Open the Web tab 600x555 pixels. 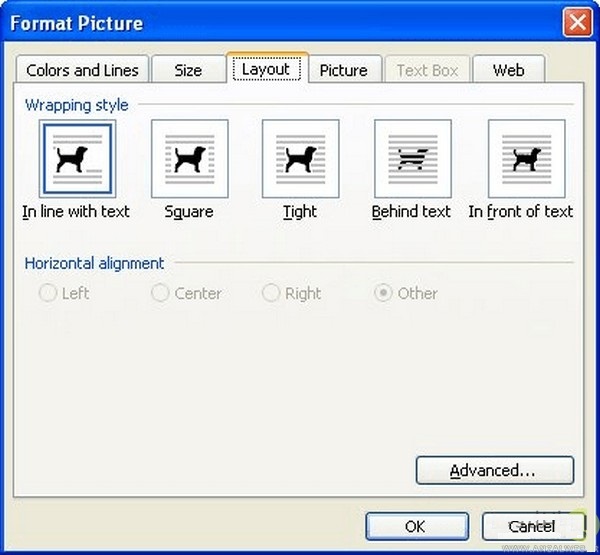tap(508, 70)
